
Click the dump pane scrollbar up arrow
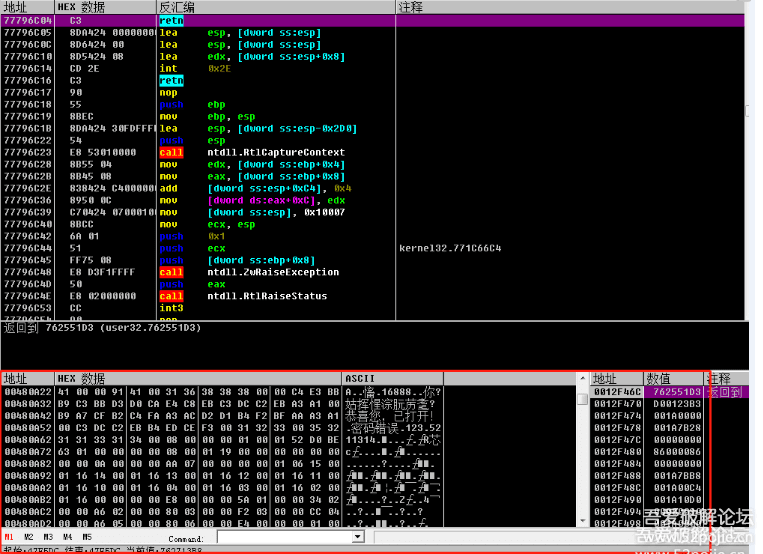click(x=582, y=398)
